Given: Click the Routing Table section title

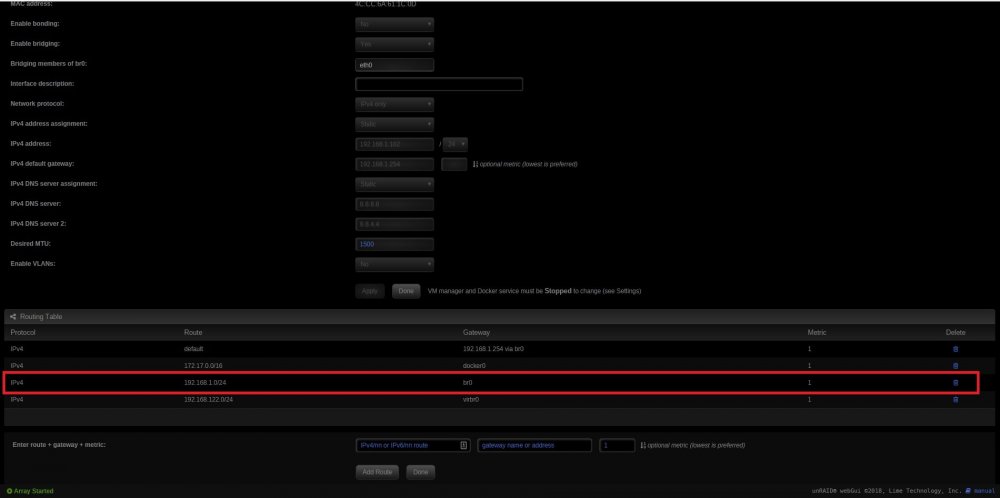Looking at the screenshot, I should coord(41,317).
